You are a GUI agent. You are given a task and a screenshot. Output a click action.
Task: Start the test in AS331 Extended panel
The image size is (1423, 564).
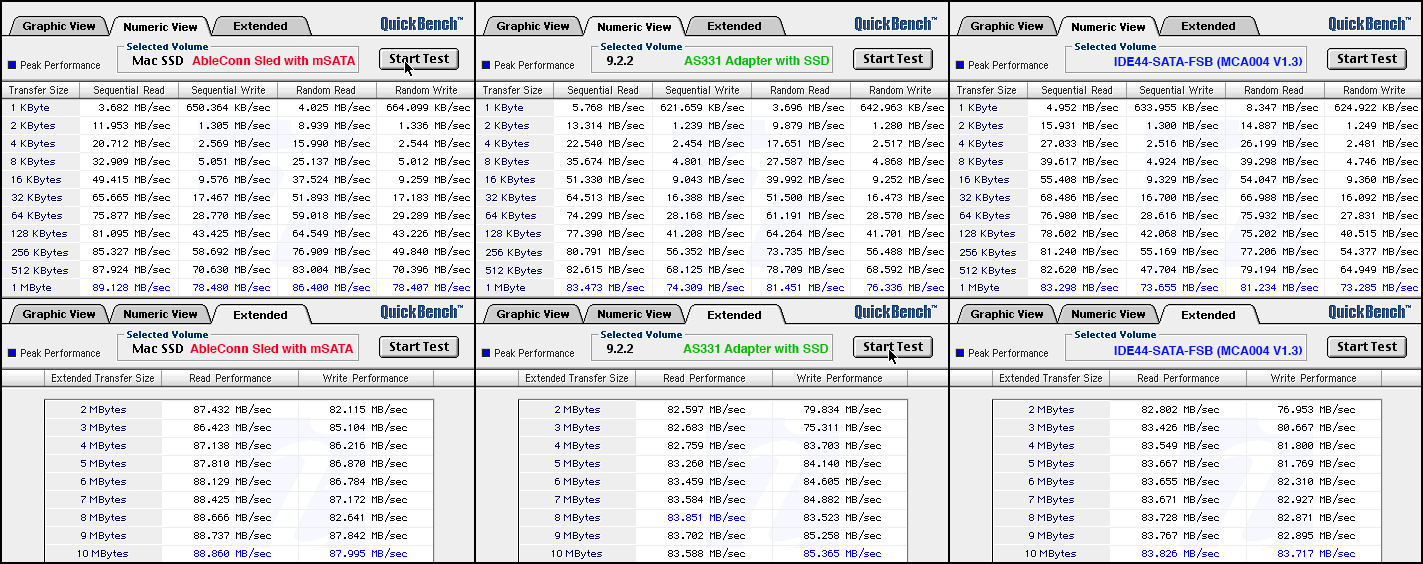893,347
